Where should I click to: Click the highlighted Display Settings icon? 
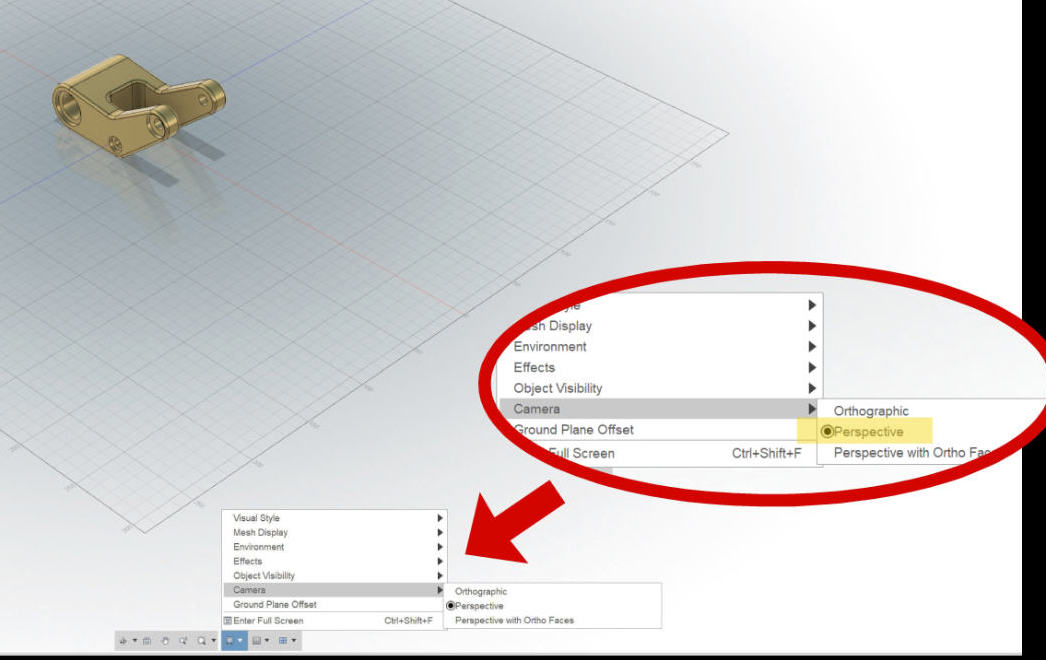pyautogui.click(x=229, y=641)
